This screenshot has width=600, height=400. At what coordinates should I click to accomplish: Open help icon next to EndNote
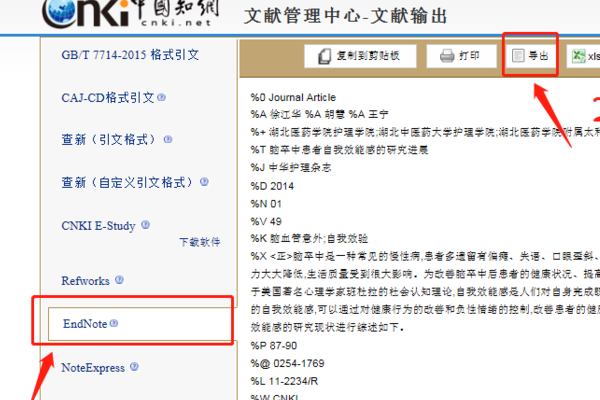pyautogui.click(x=114, y=323)
